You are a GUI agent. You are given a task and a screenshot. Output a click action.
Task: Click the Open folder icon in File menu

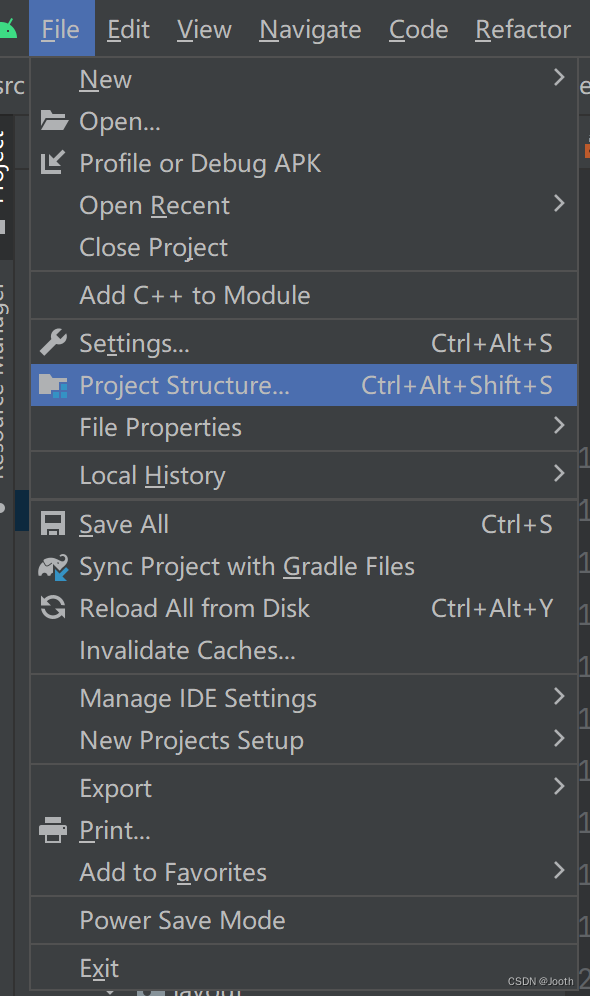tap(52, 121)
